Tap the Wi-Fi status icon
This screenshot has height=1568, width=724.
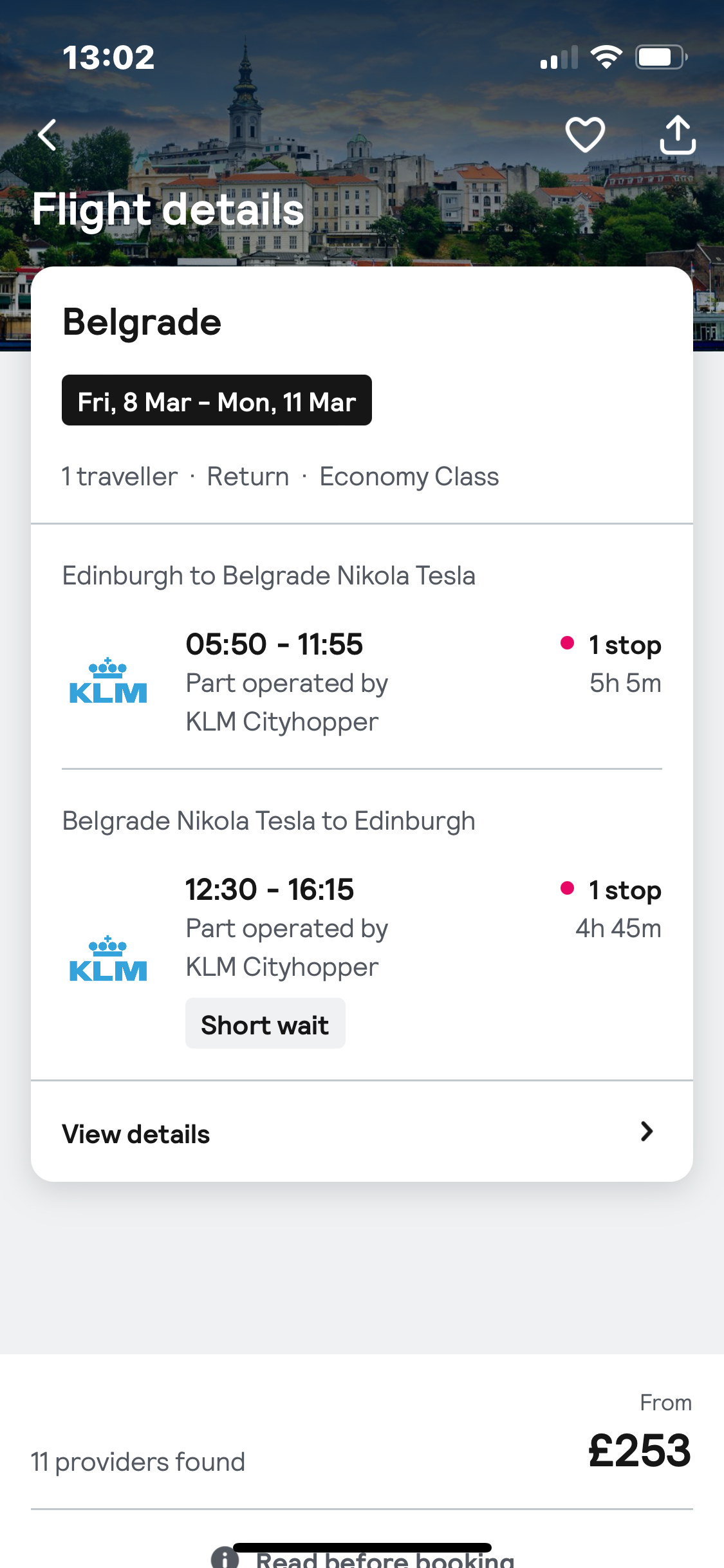(606, 58)
